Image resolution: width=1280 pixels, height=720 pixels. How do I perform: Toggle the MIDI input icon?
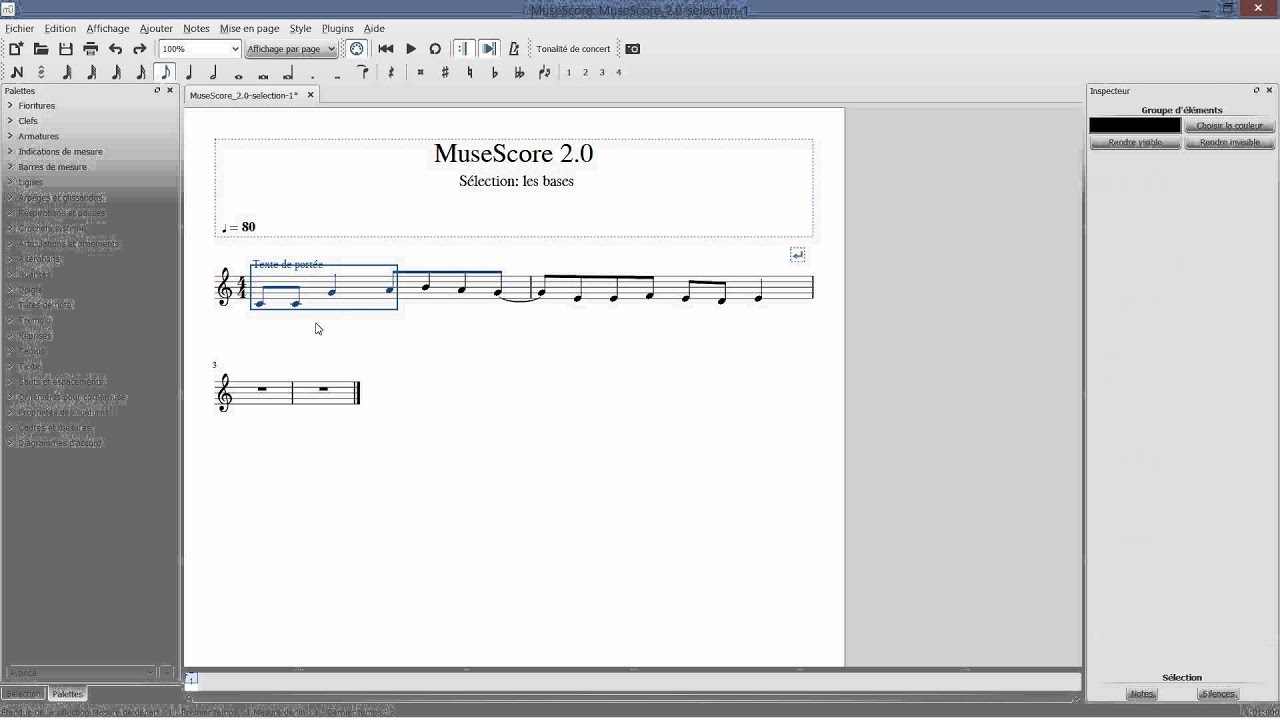click(357, 49)
